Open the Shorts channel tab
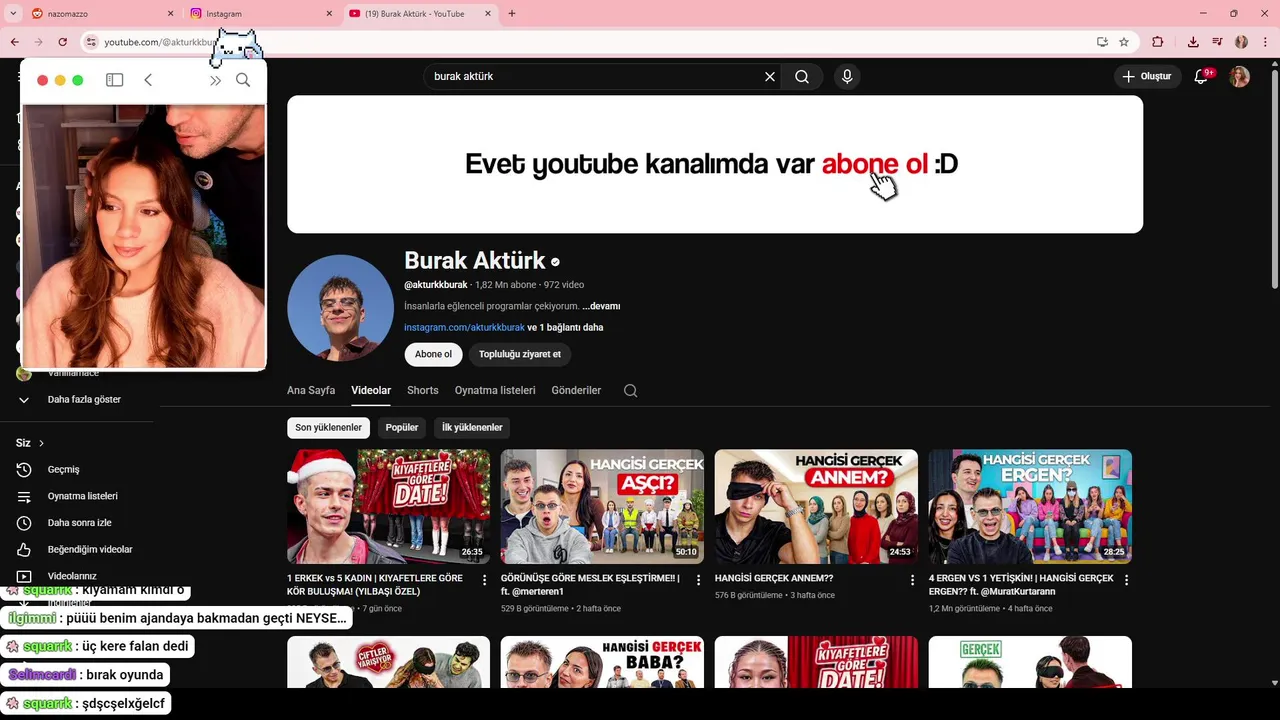 tap(423, 391)
